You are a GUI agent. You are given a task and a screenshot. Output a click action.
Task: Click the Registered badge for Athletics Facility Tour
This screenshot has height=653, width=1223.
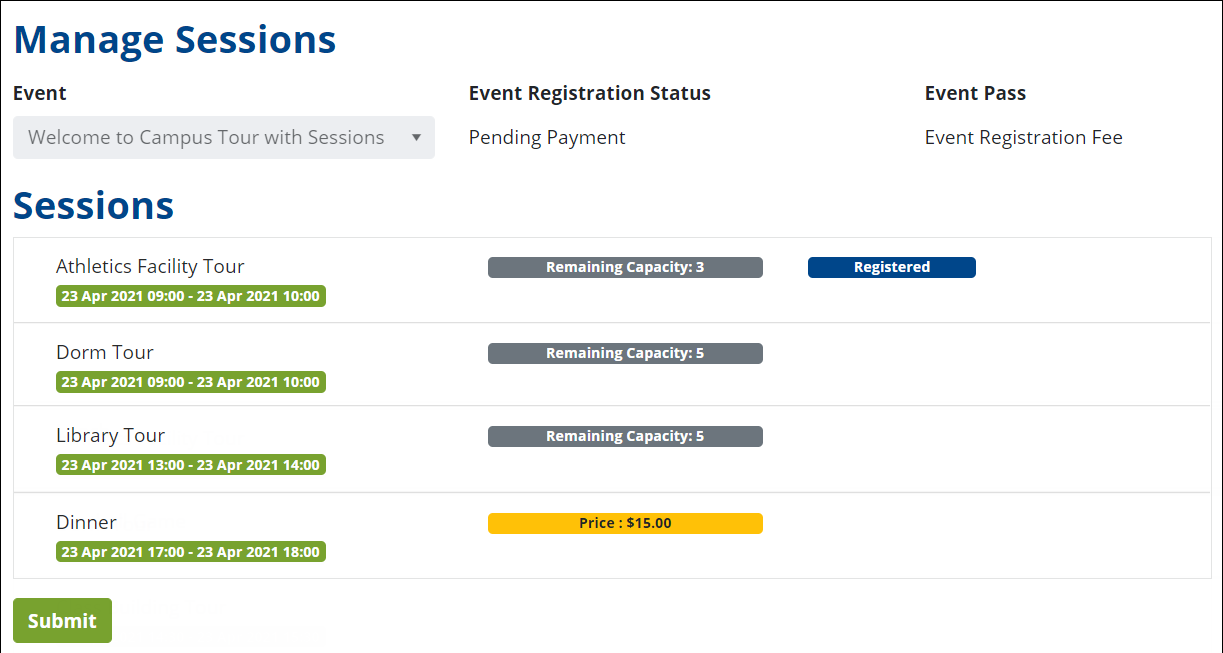891,267
